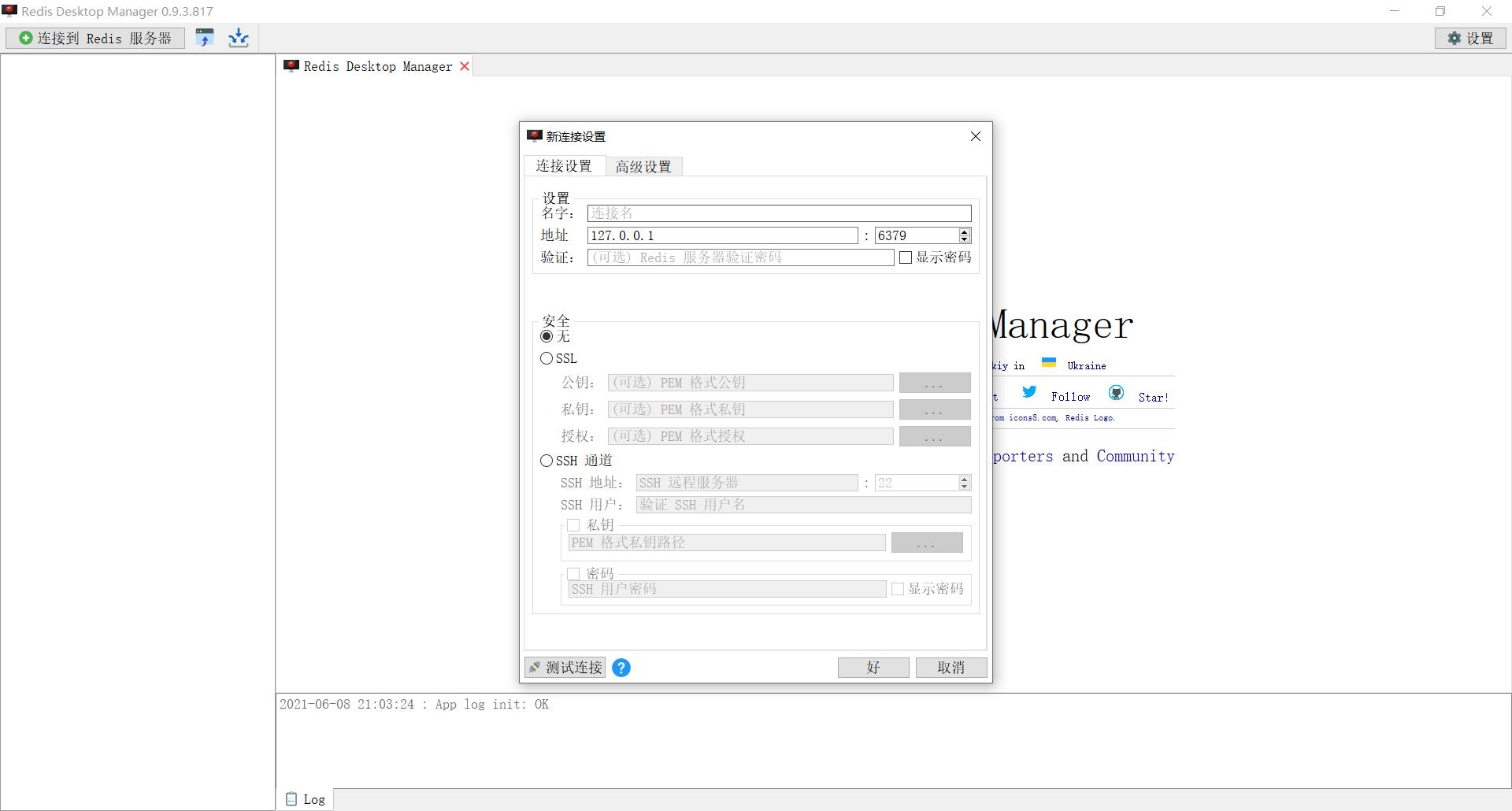Select the SSH 通道 radio button
This screenshot has height=811, width=1512.
point(547,461)
